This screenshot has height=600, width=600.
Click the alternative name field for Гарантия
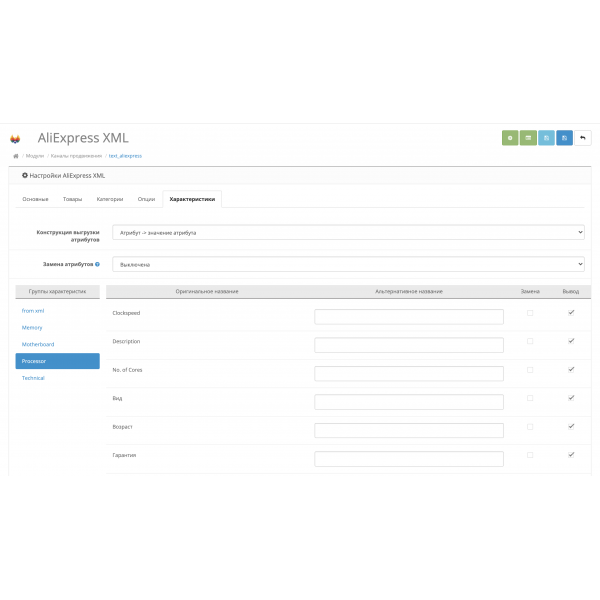[x=409, y=459]
